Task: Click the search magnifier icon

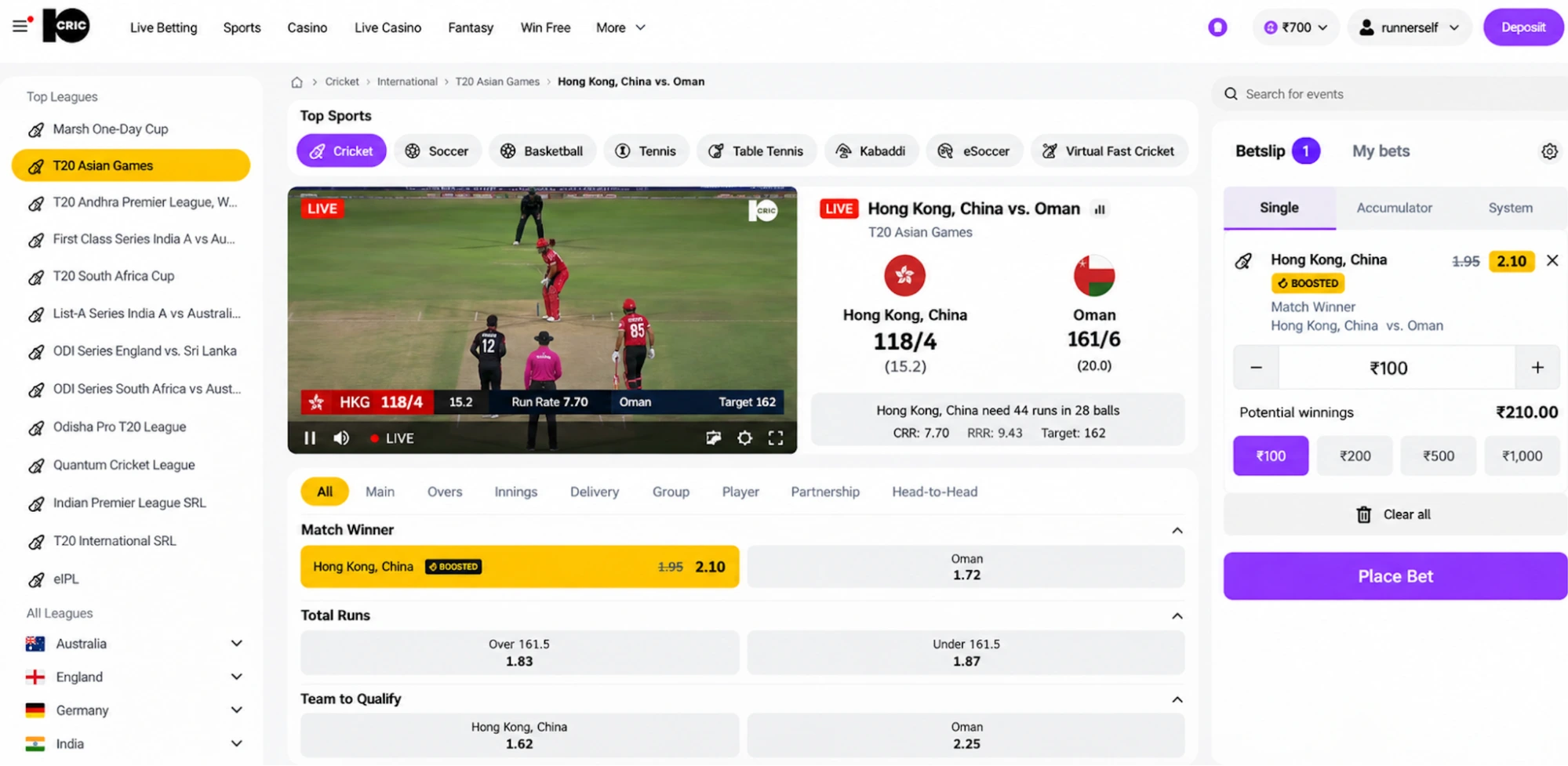Action: click(1231, 94)
